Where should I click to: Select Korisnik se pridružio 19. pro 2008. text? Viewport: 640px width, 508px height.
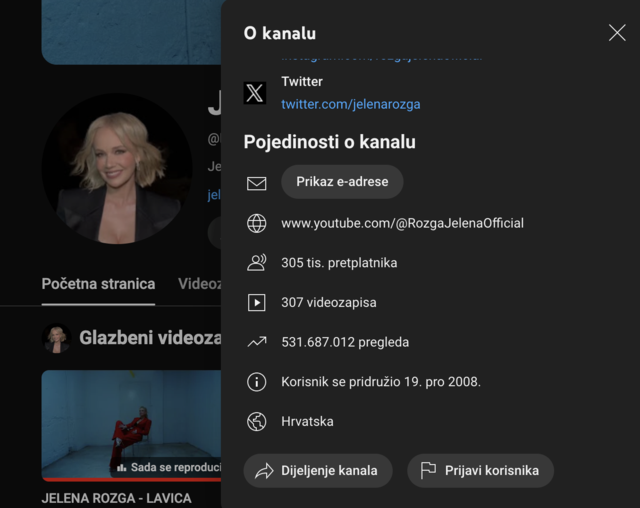point(381,382)
